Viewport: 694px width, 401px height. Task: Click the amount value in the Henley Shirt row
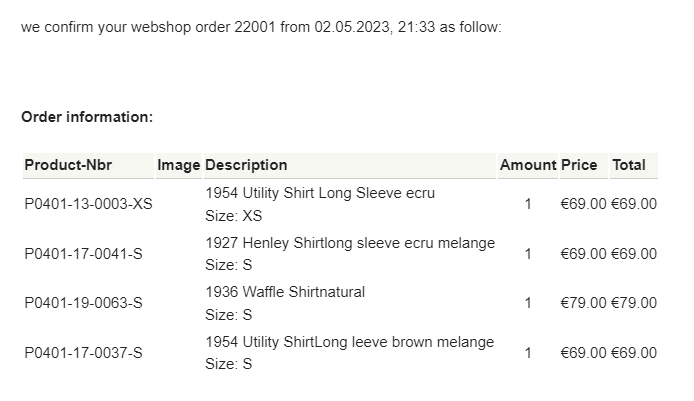pos(528,254)
